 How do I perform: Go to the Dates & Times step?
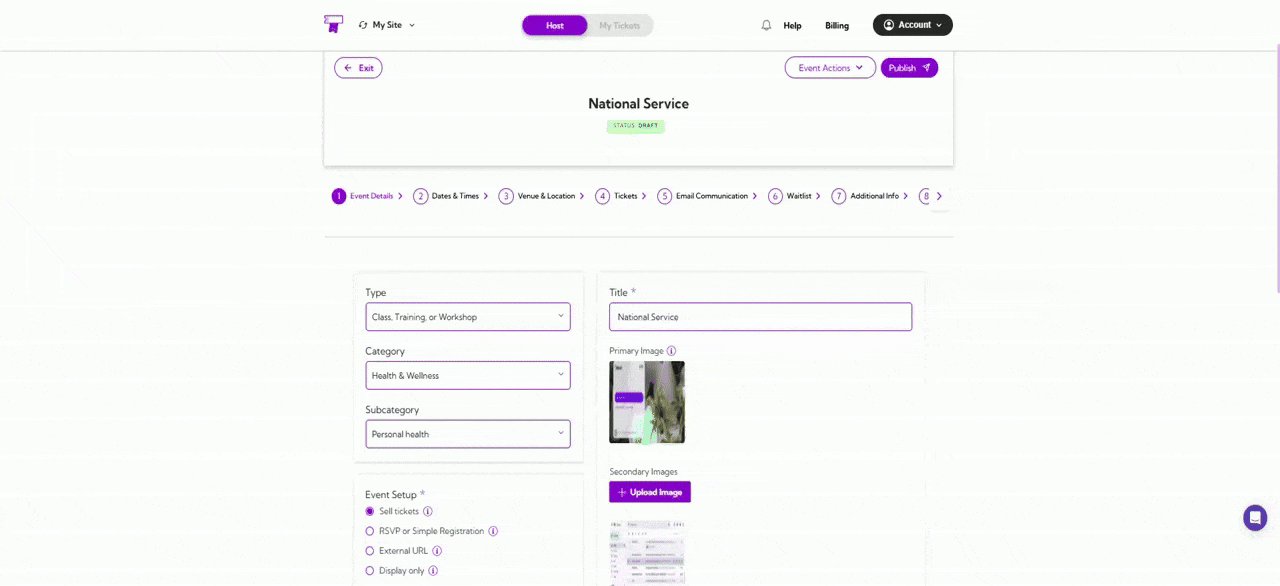click(x=455, y=196)
